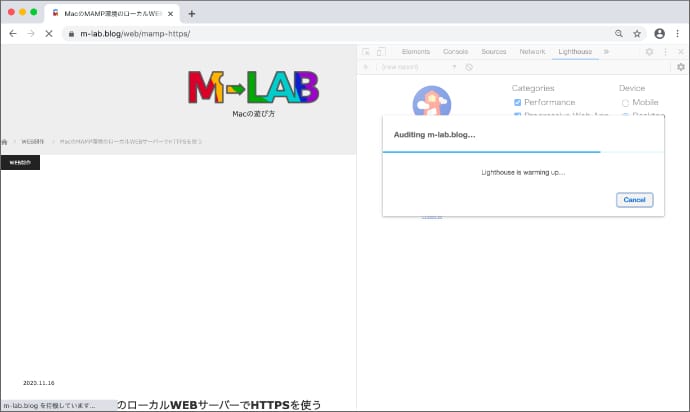Viewport: 690px width, 412px height.
Task: Uncheck the Performance category checkbox
Action: tap(517, 102)
